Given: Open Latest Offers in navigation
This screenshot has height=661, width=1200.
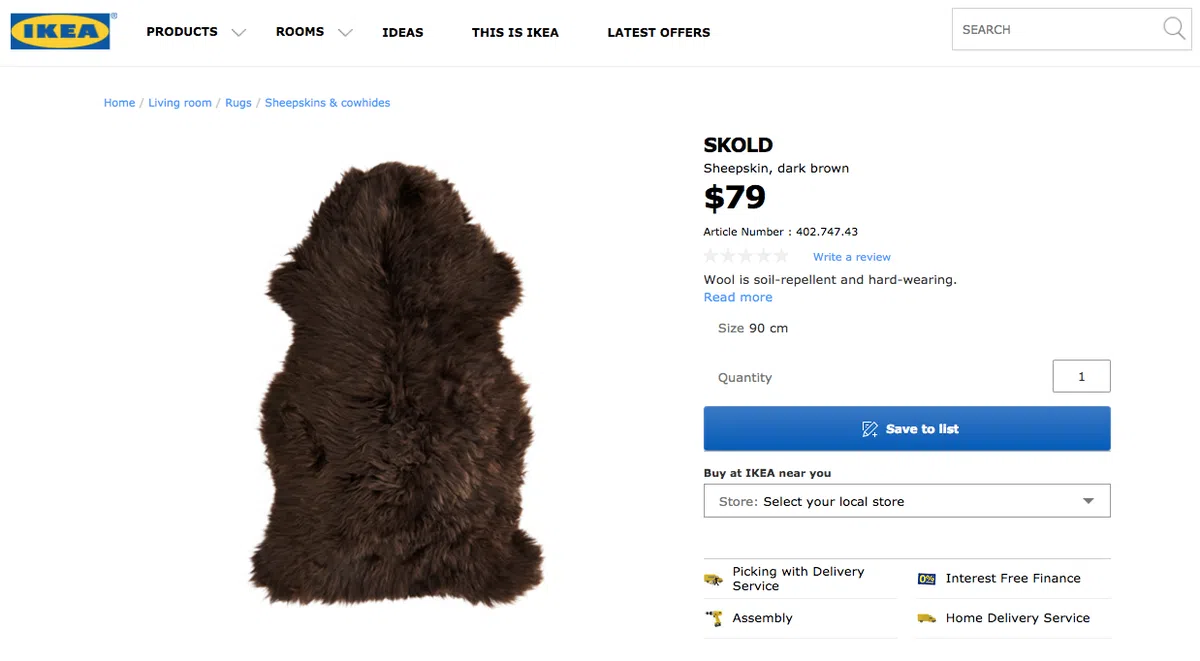Looking at the screenshot, I should (x=658, y=32).
